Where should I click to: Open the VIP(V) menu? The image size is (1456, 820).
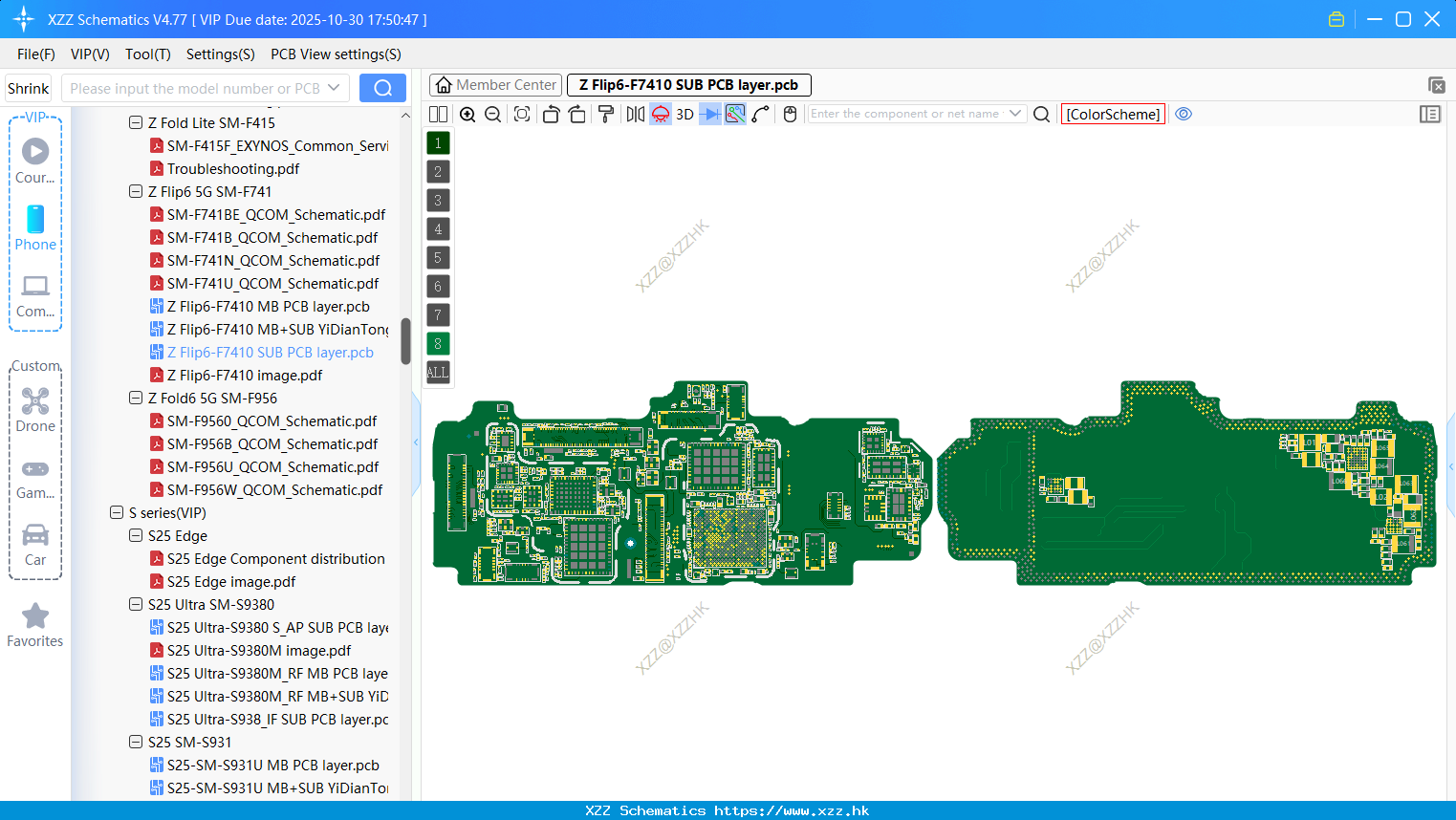coord(90,54)
